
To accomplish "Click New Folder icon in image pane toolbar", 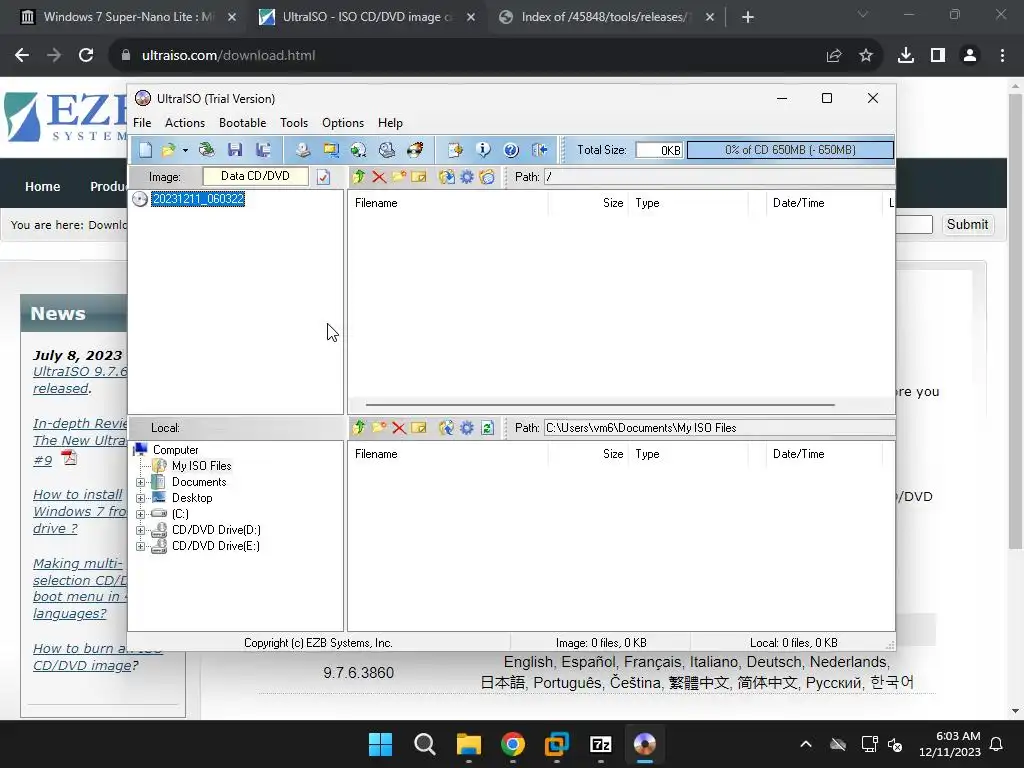I will 399,177.
